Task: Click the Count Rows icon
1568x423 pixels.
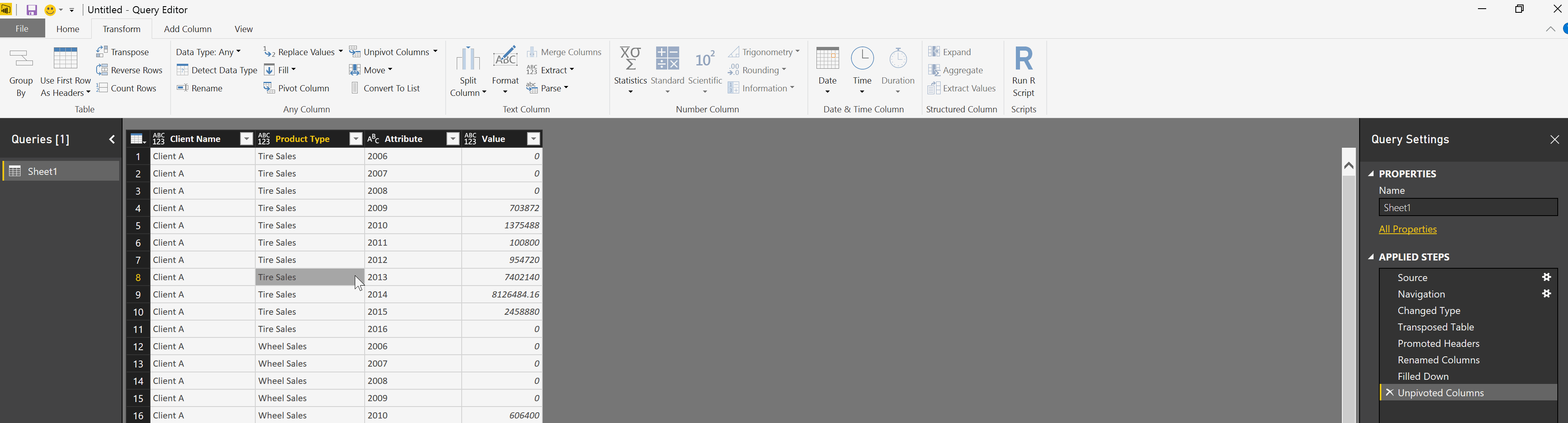Action: coord(102,88)
